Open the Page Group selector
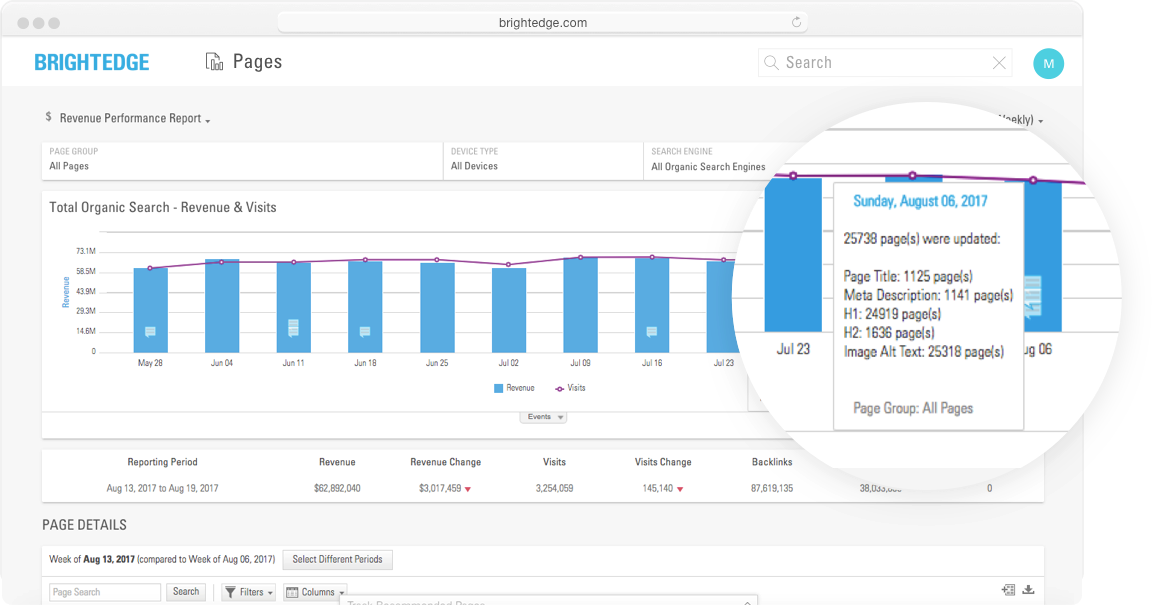Viewport: 1152px width, 606px height. coord(242,160)
